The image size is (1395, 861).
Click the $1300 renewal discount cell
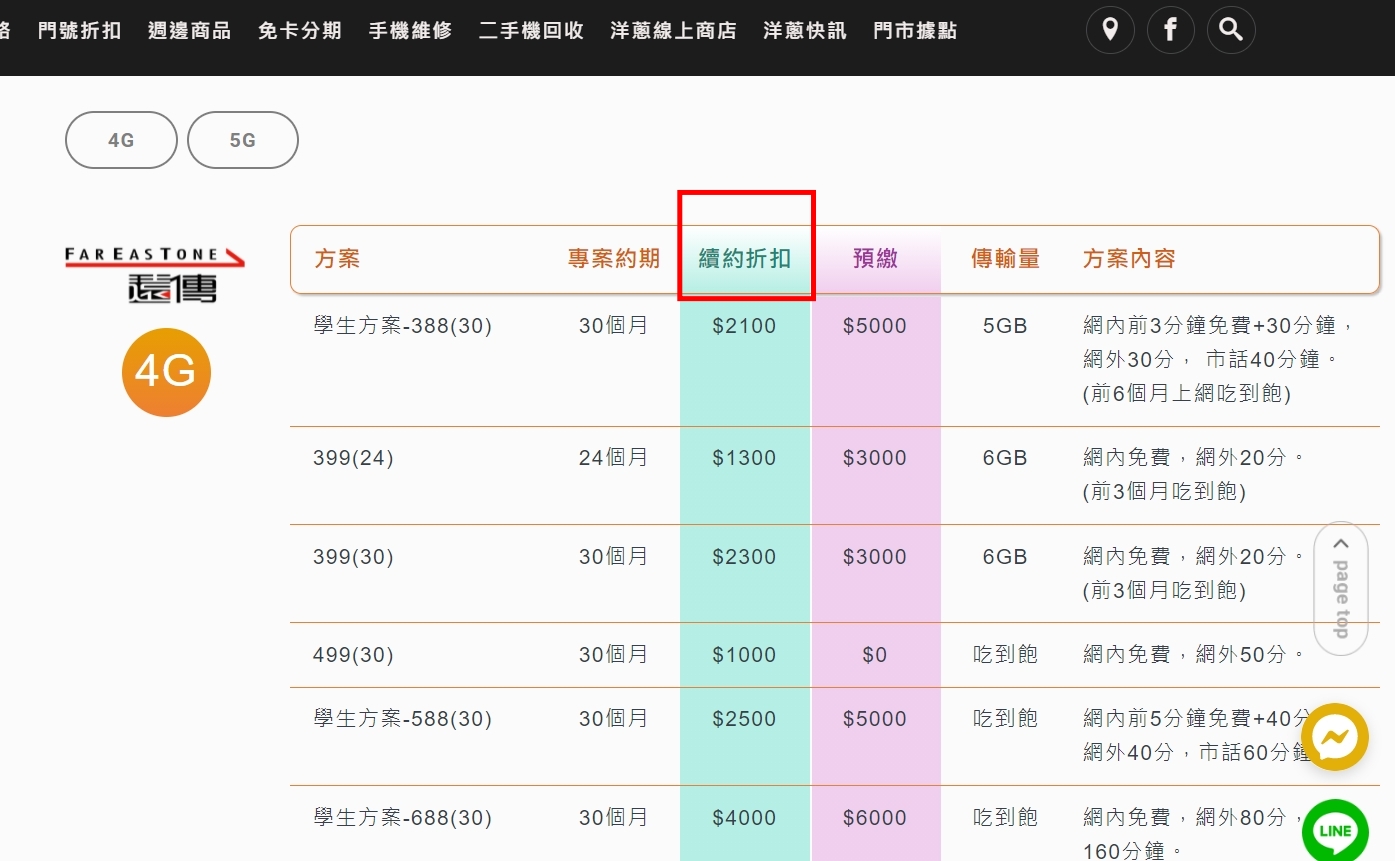coord(744,458)
